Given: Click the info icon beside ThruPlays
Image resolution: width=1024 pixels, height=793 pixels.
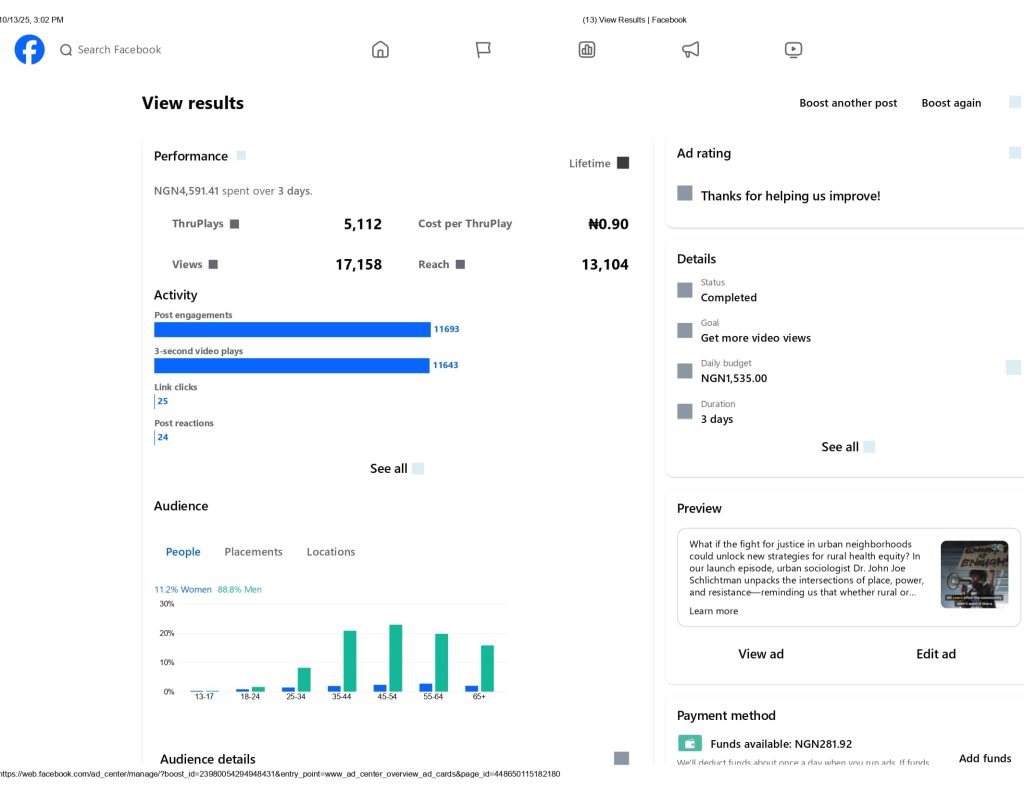Looking at the screenshot, I should [x=234, y=224].
